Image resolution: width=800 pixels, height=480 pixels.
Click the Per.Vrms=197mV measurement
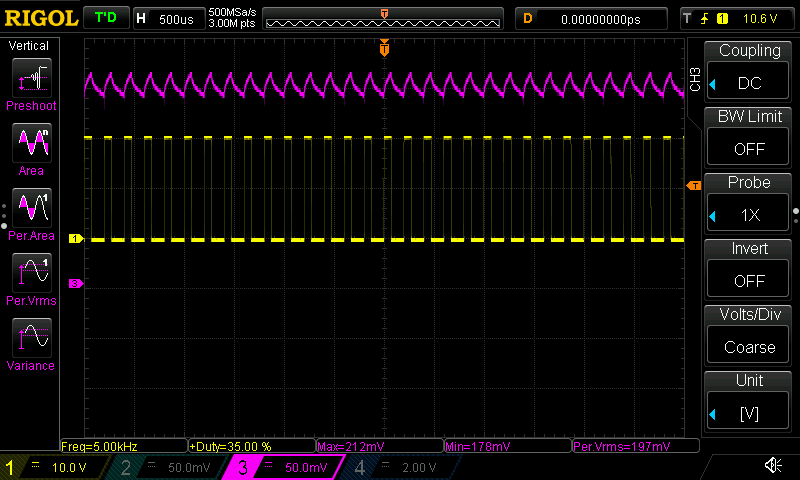(636, 446)
